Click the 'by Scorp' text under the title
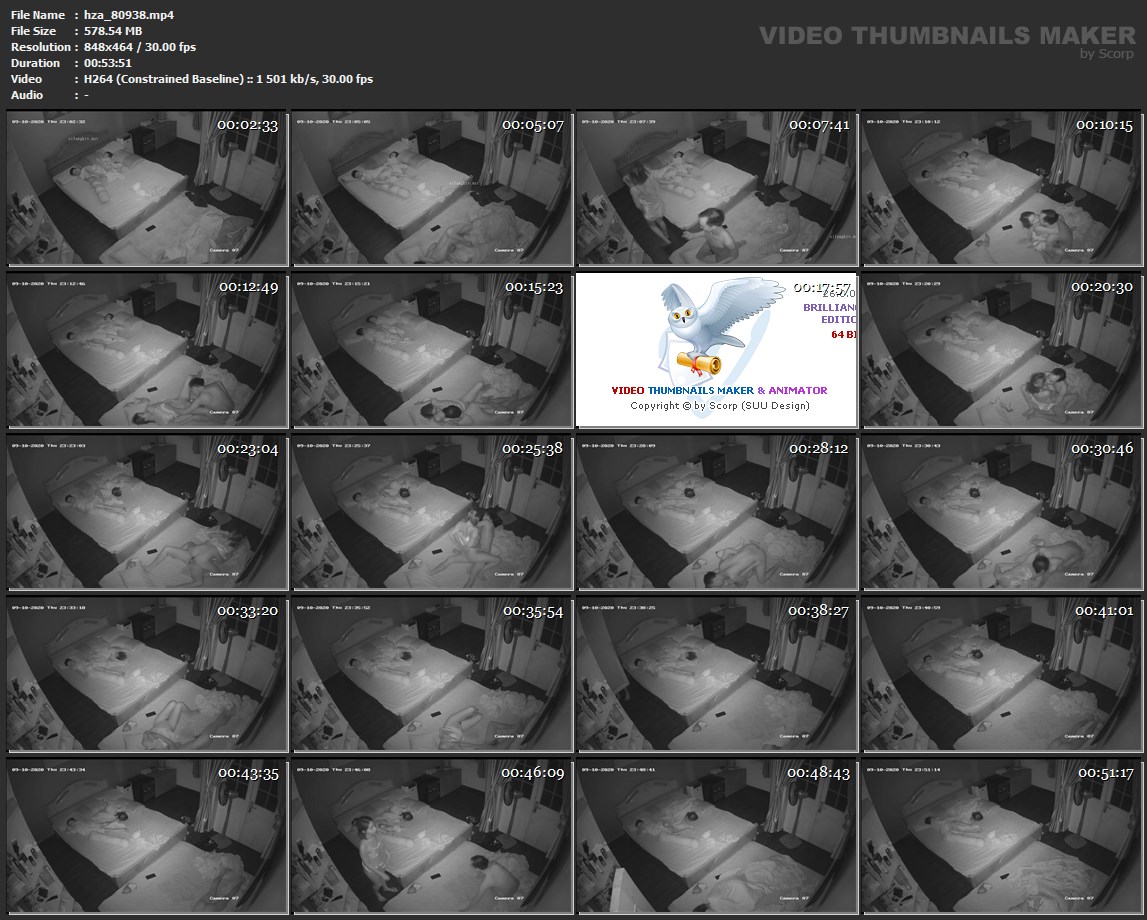The height and width of the screenshot is (920, 1147). pos(1107,54)
